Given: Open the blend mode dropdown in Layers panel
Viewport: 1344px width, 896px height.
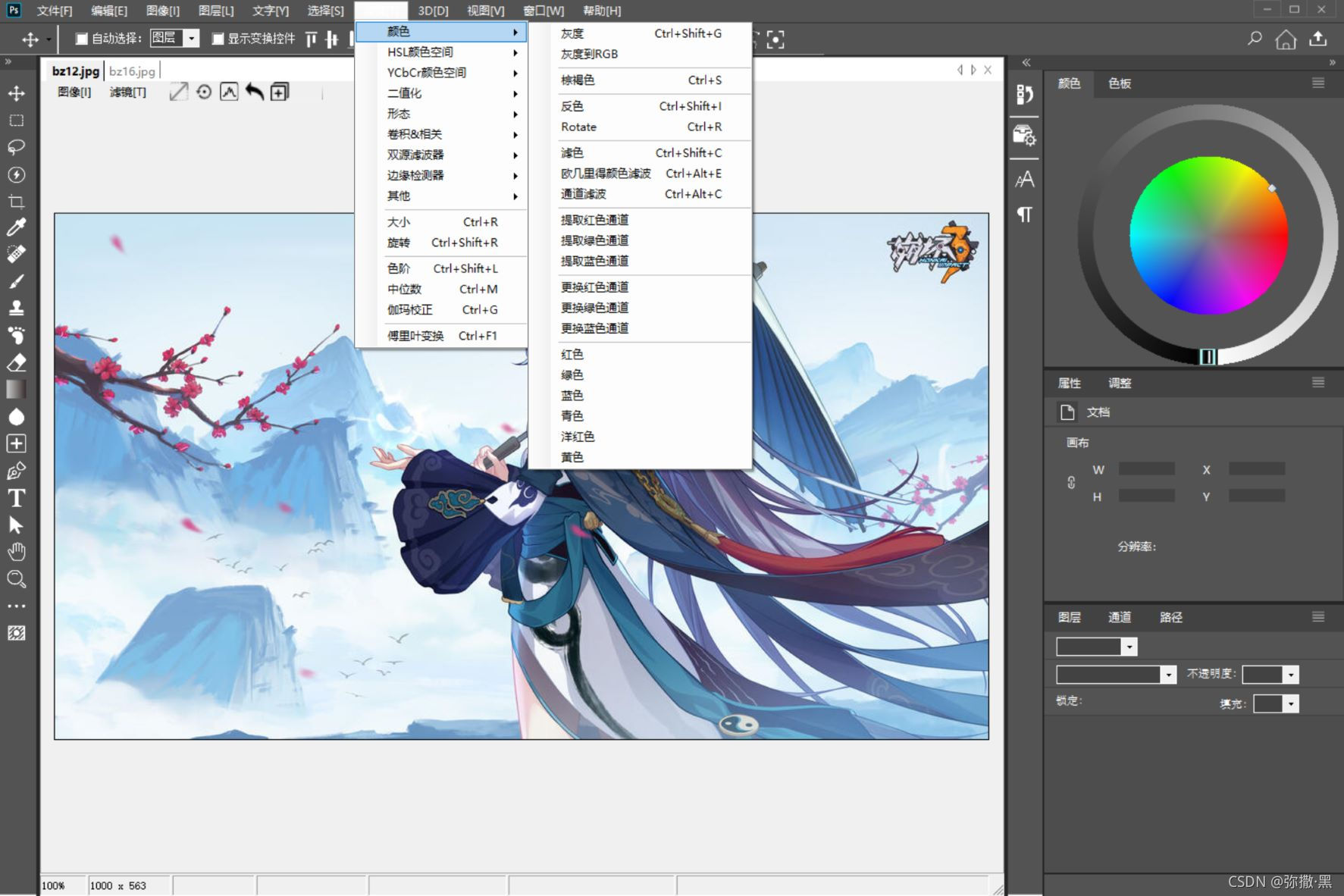Looking at the screenshot, I should 1116,674.
